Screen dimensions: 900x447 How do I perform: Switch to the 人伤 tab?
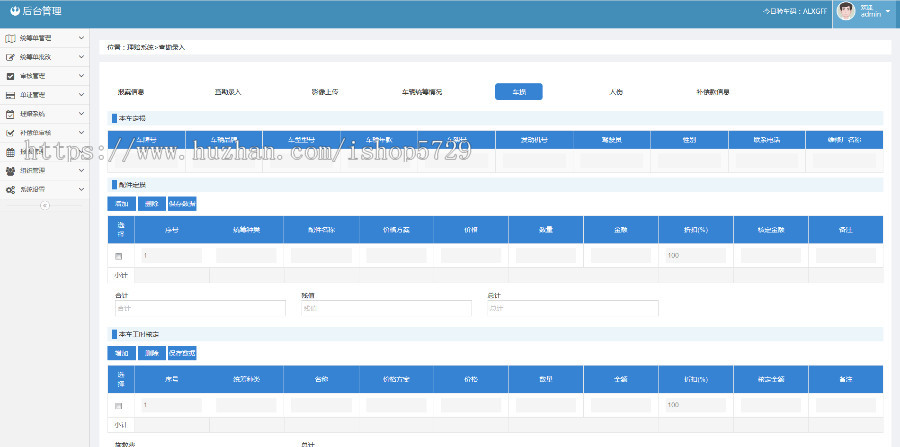[616, 92]
